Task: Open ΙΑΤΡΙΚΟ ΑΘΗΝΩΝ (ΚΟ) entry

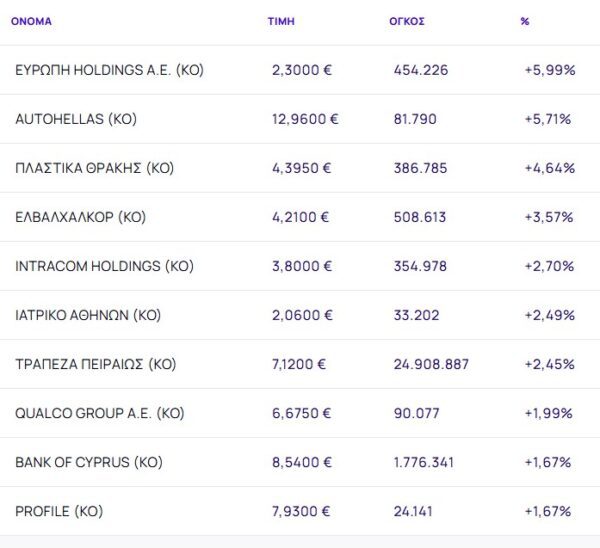Action: pos(88,315)
